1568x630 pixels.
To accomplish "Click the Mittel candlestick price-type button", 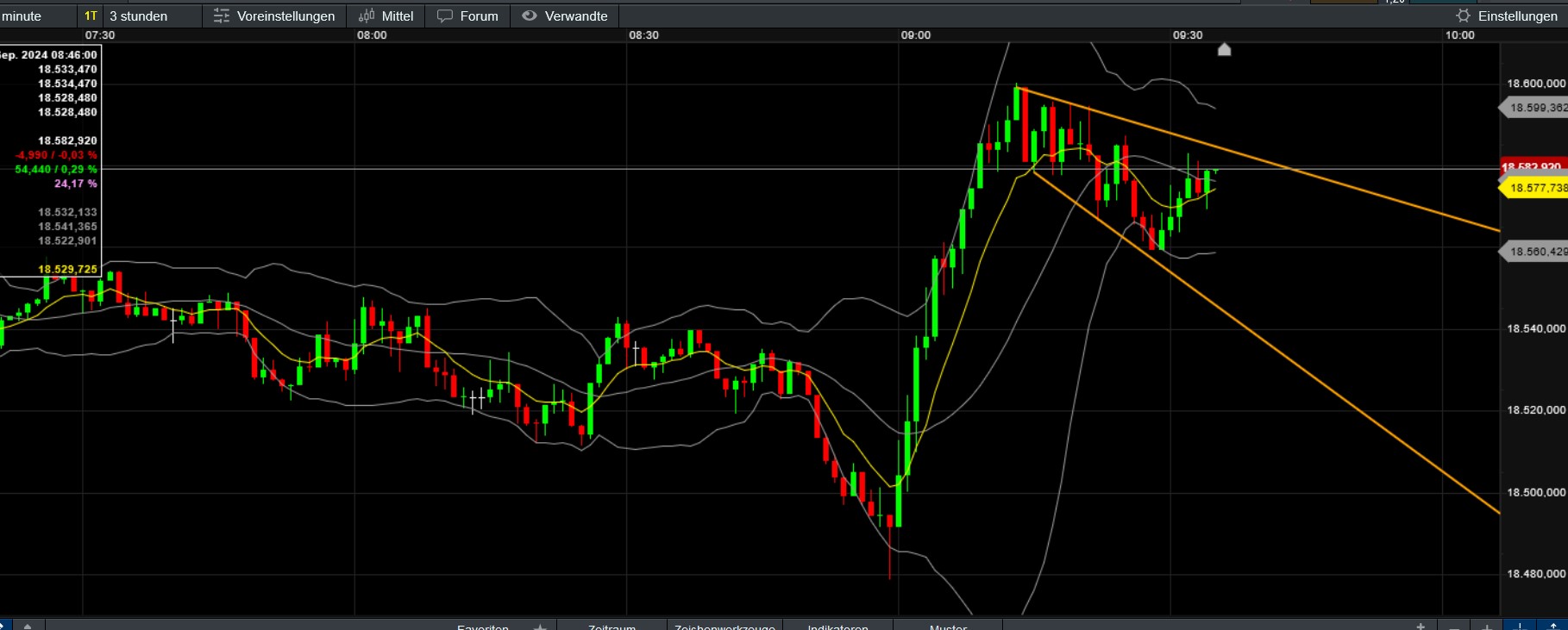I will 386,16.
